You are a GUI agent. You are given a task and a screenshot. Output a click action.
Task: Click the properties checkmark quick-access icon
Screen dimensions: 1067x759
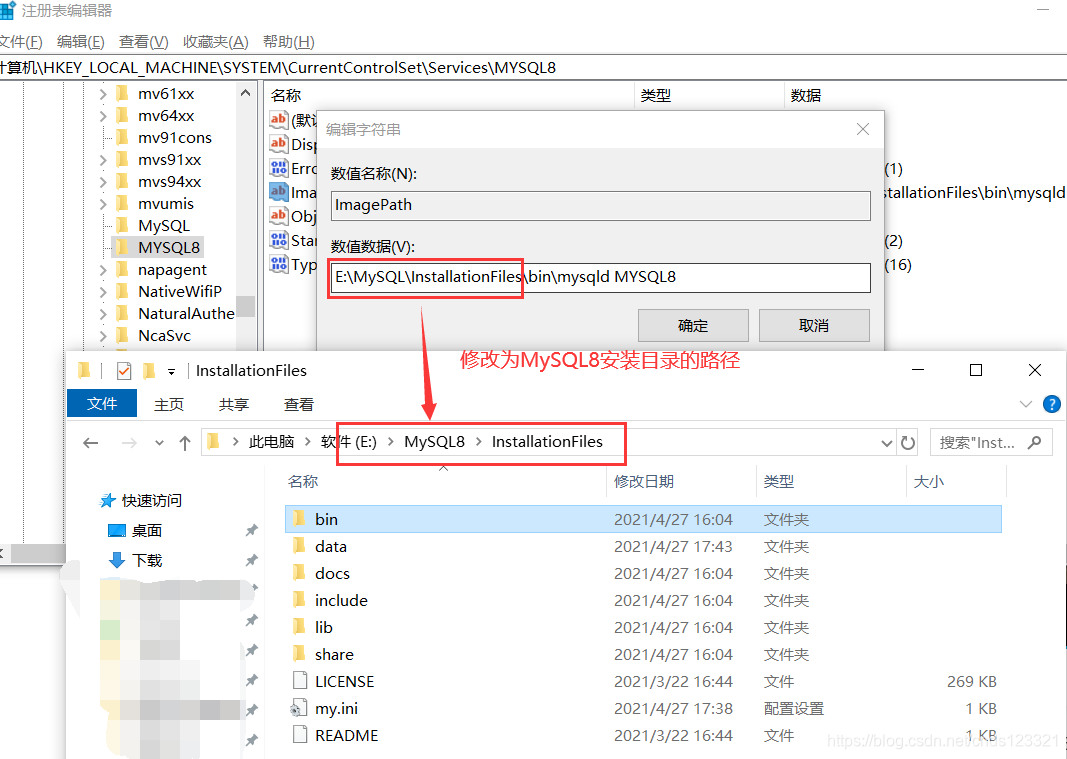click(124, 371)
